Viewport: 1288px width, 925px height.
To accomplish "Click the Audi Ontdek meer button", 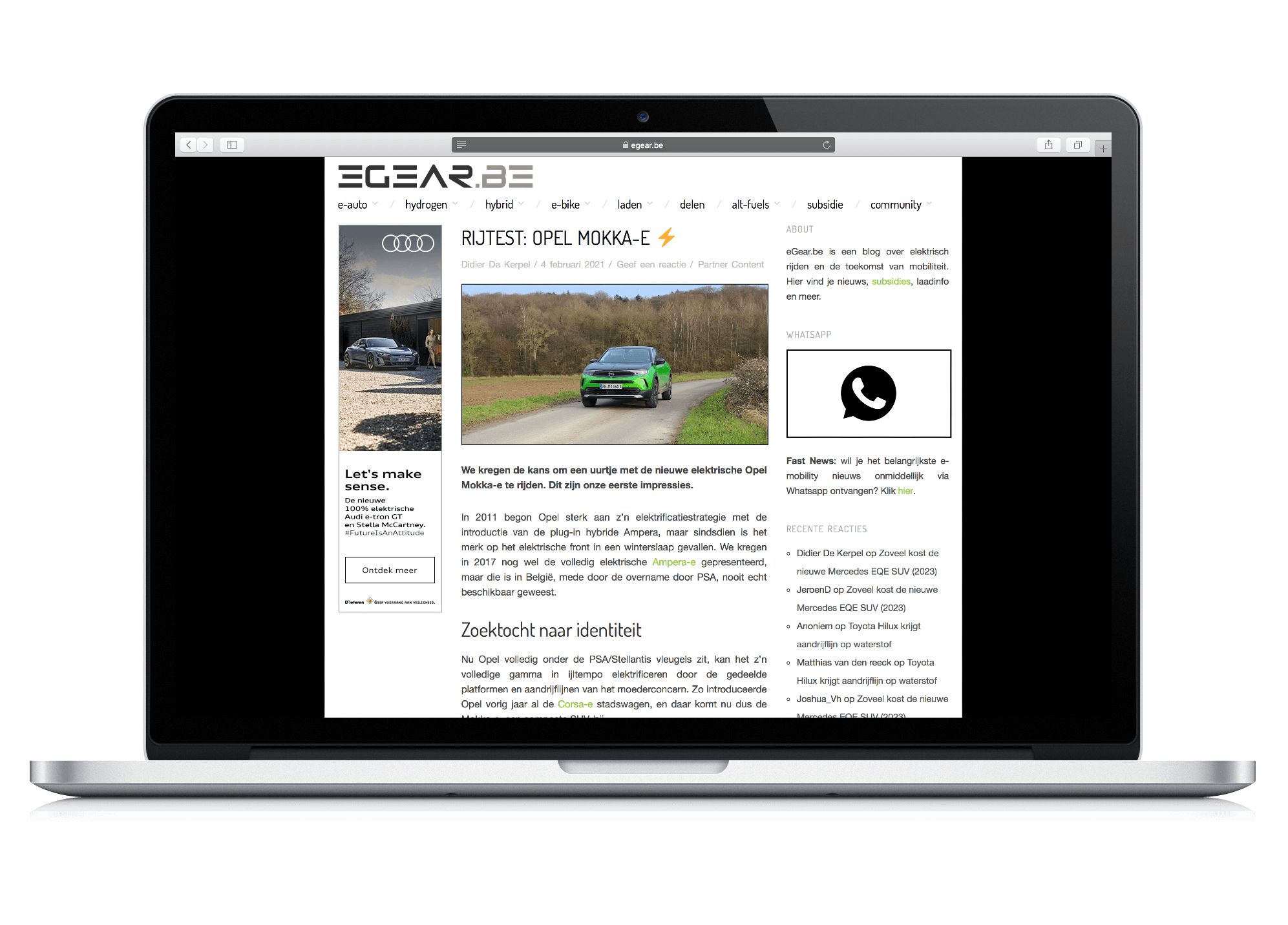I will click(390, 571).
